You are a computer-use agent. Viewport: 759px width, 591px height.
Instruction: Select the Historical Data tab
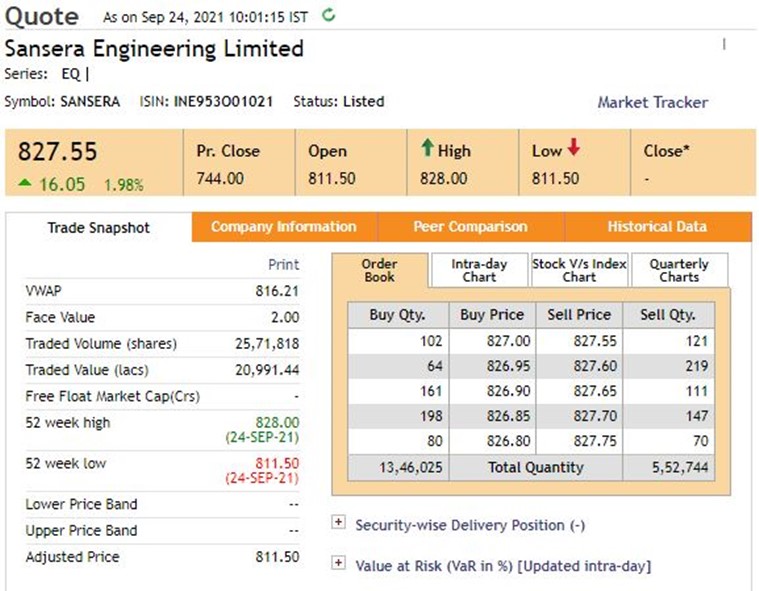656,227
